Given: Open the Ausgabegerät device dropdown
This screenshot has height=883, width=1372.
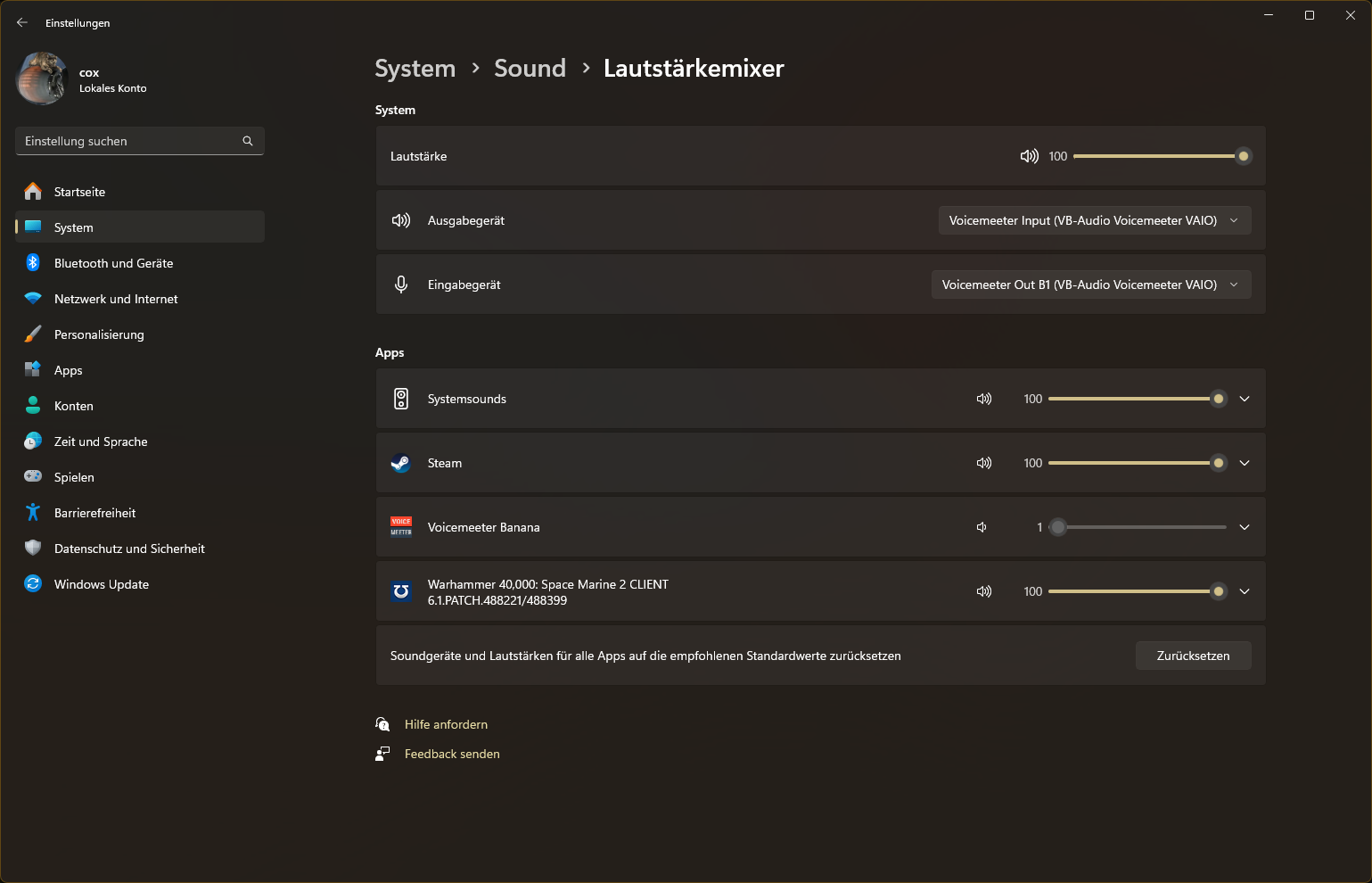Looking at the screenshot, I should pyautogui.click(x=1095, y=220).
